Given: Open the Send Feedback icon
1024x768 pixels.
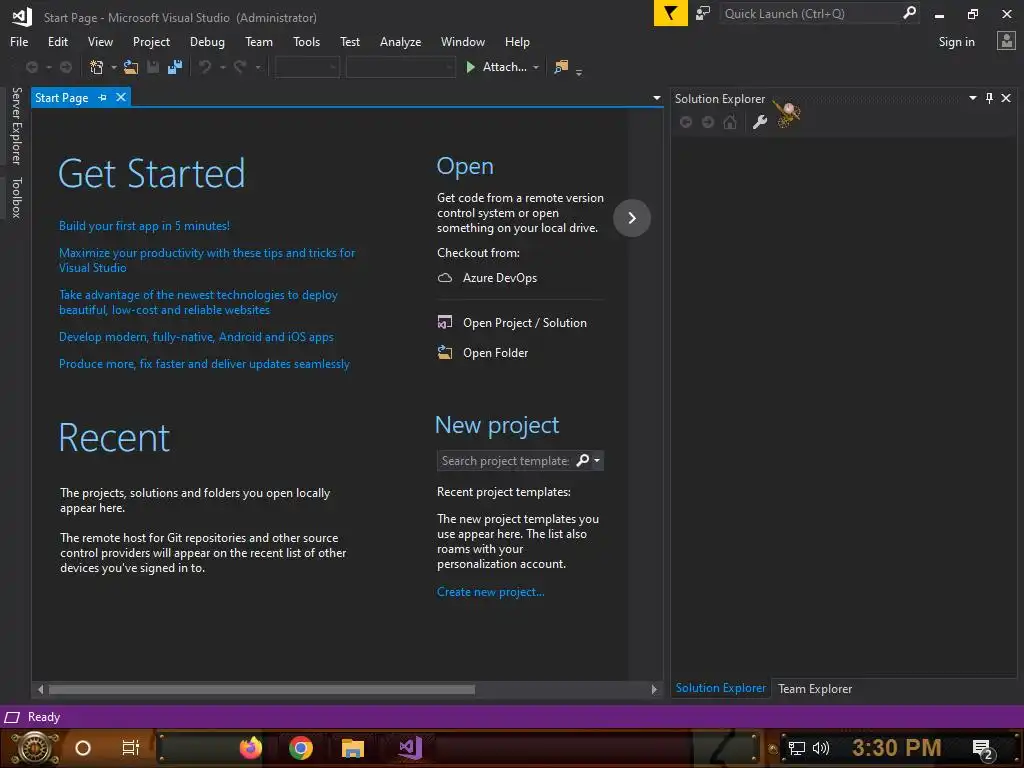Looking at the screenshot, I should pos(703,13).
